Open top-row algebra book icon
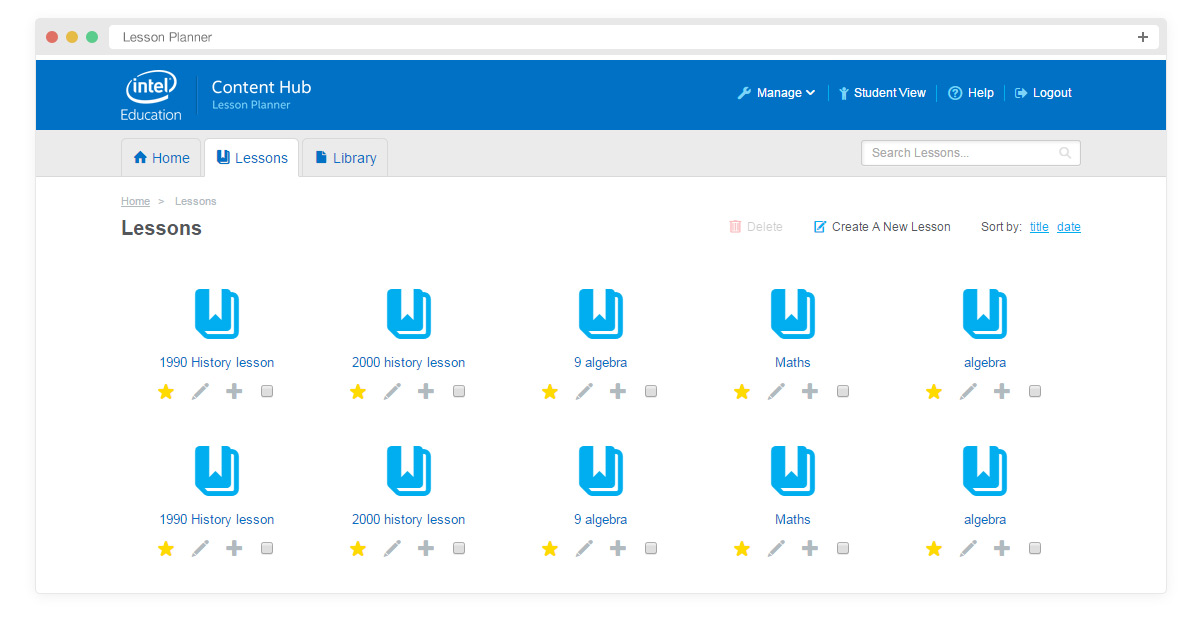The width and height of the screenshot is (1200, 627). coord(985,314)
